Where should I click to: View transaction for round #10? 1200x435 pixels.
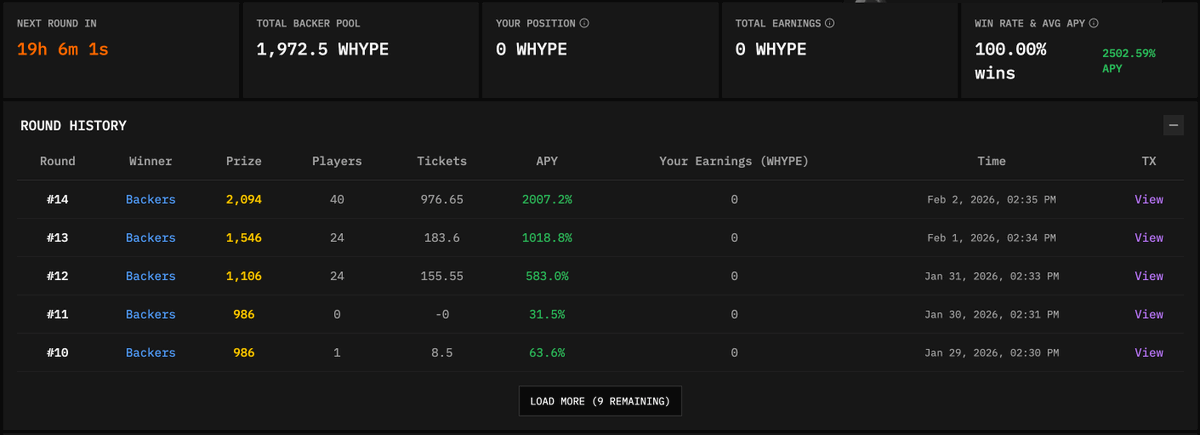coord(1149,352)
